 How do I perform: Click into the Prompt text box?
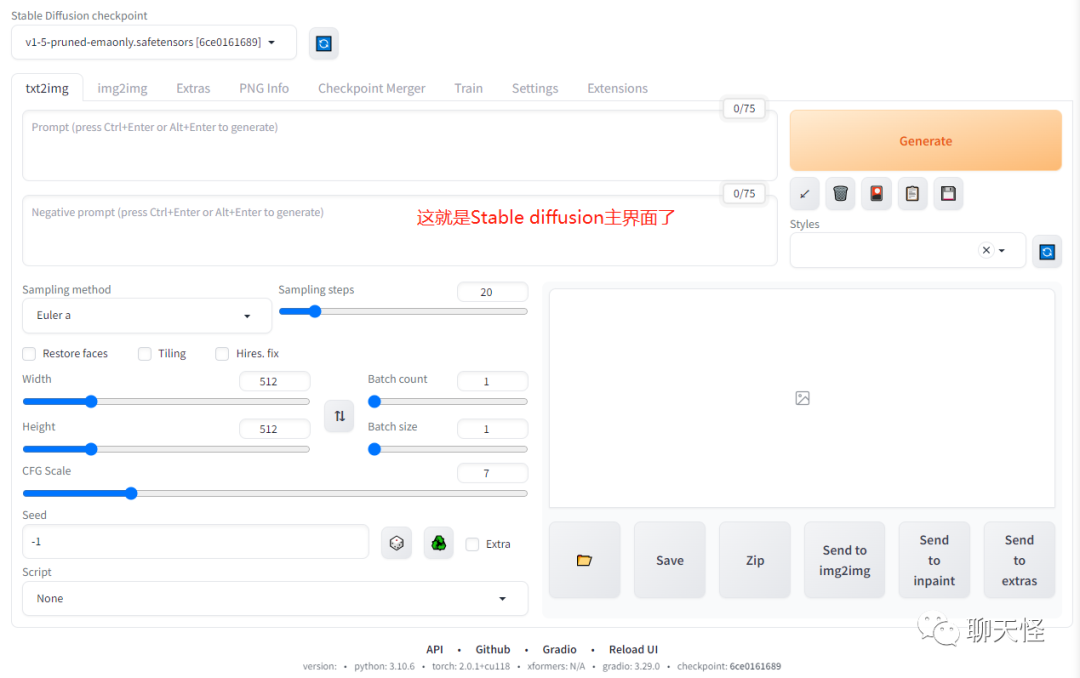(x=399, y=145)
